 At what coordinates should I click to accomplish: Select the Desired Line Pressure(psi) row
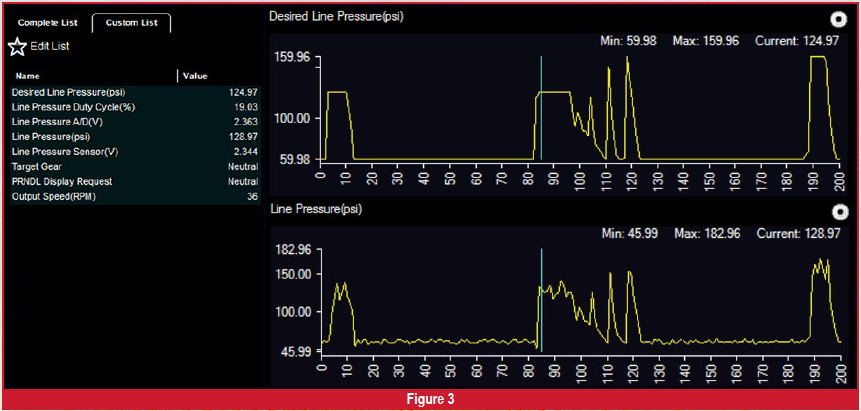134,92
